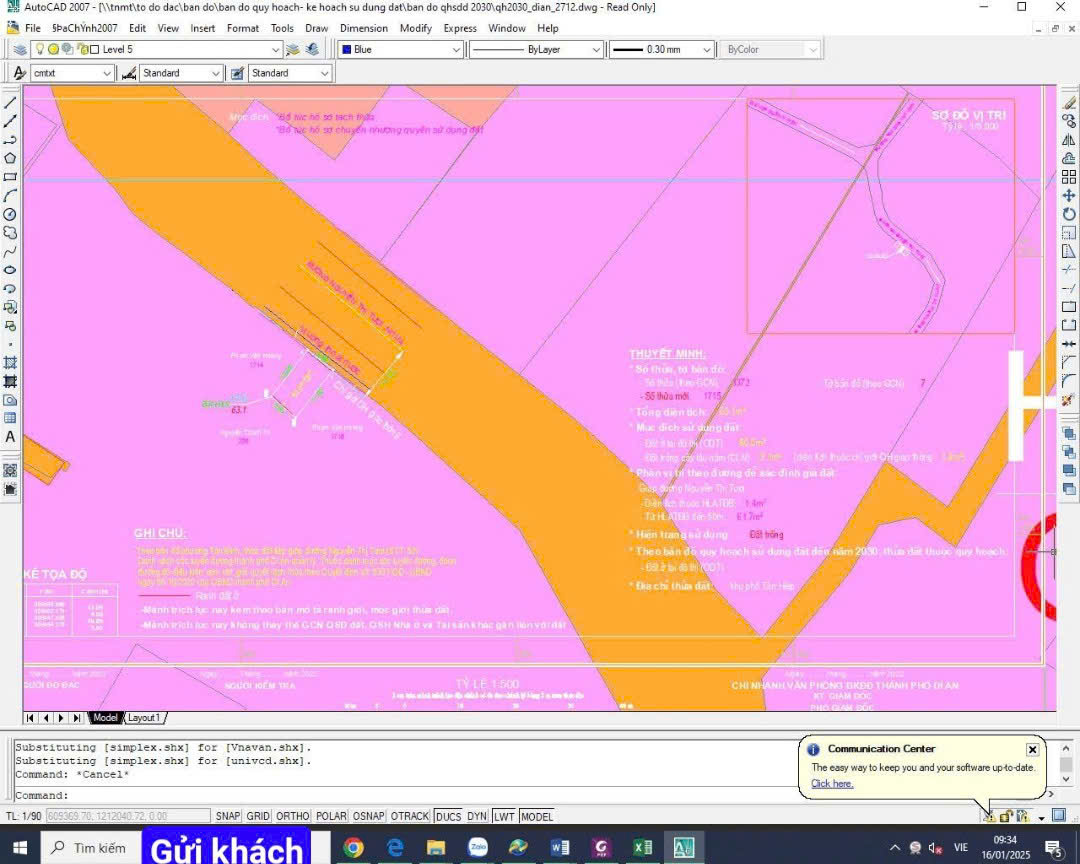Image resolution: width=1080 pixels, height=864 pixels.
Task: Select the Mirror modify tool
Action: pos(1068,139)
